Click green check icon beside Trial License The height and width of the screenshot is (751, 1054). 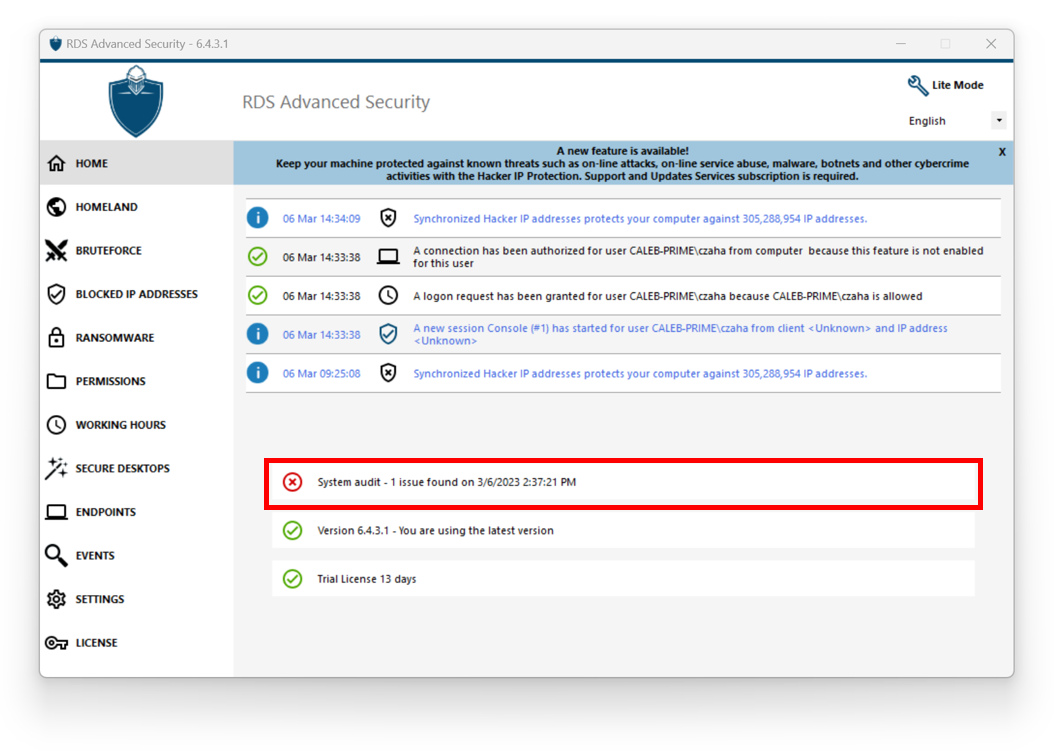(292, 579)
